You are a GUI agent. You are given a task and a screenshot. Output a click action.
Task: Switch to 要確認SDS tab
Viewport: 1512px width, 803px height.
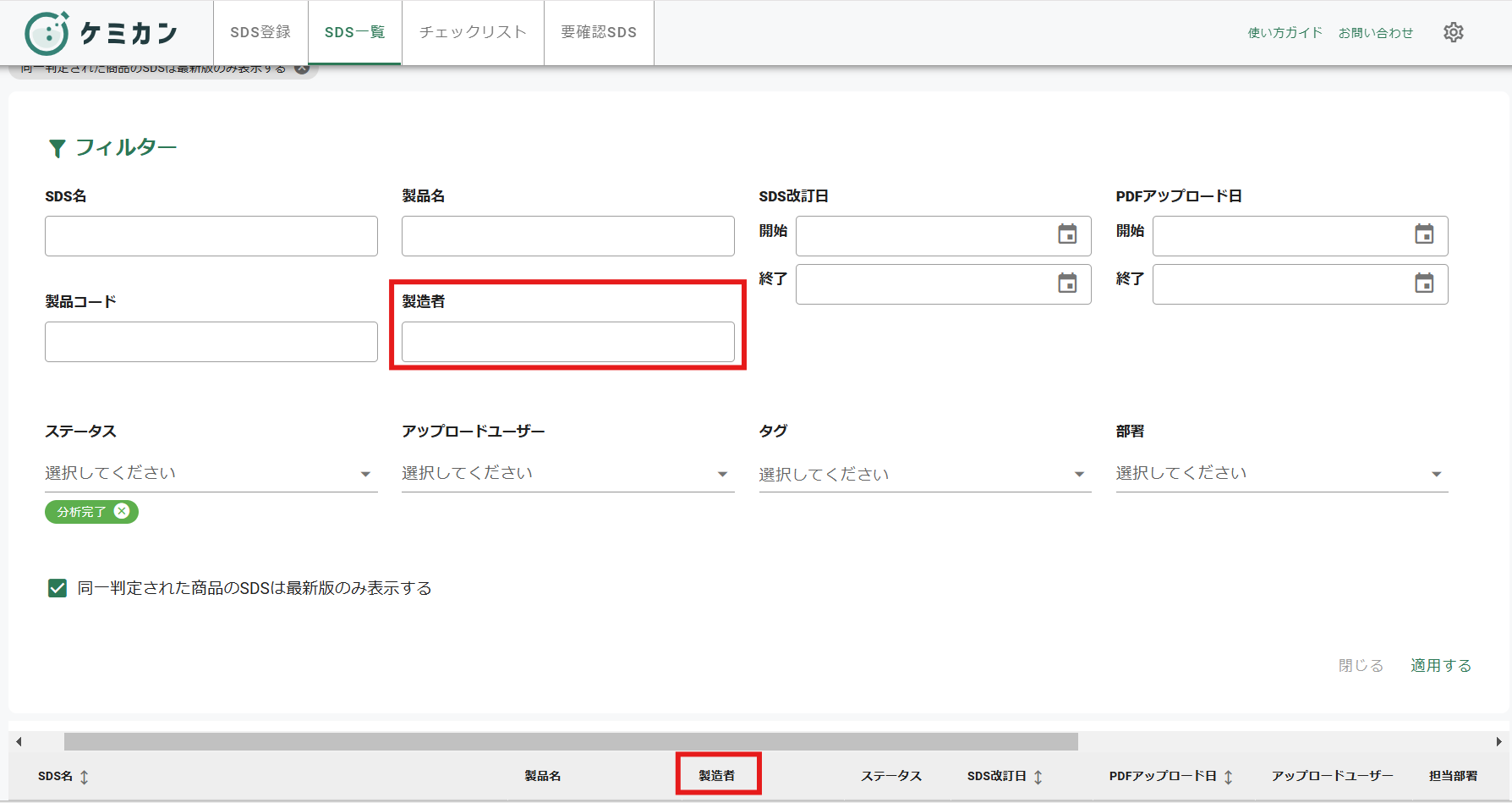point(599,32)
